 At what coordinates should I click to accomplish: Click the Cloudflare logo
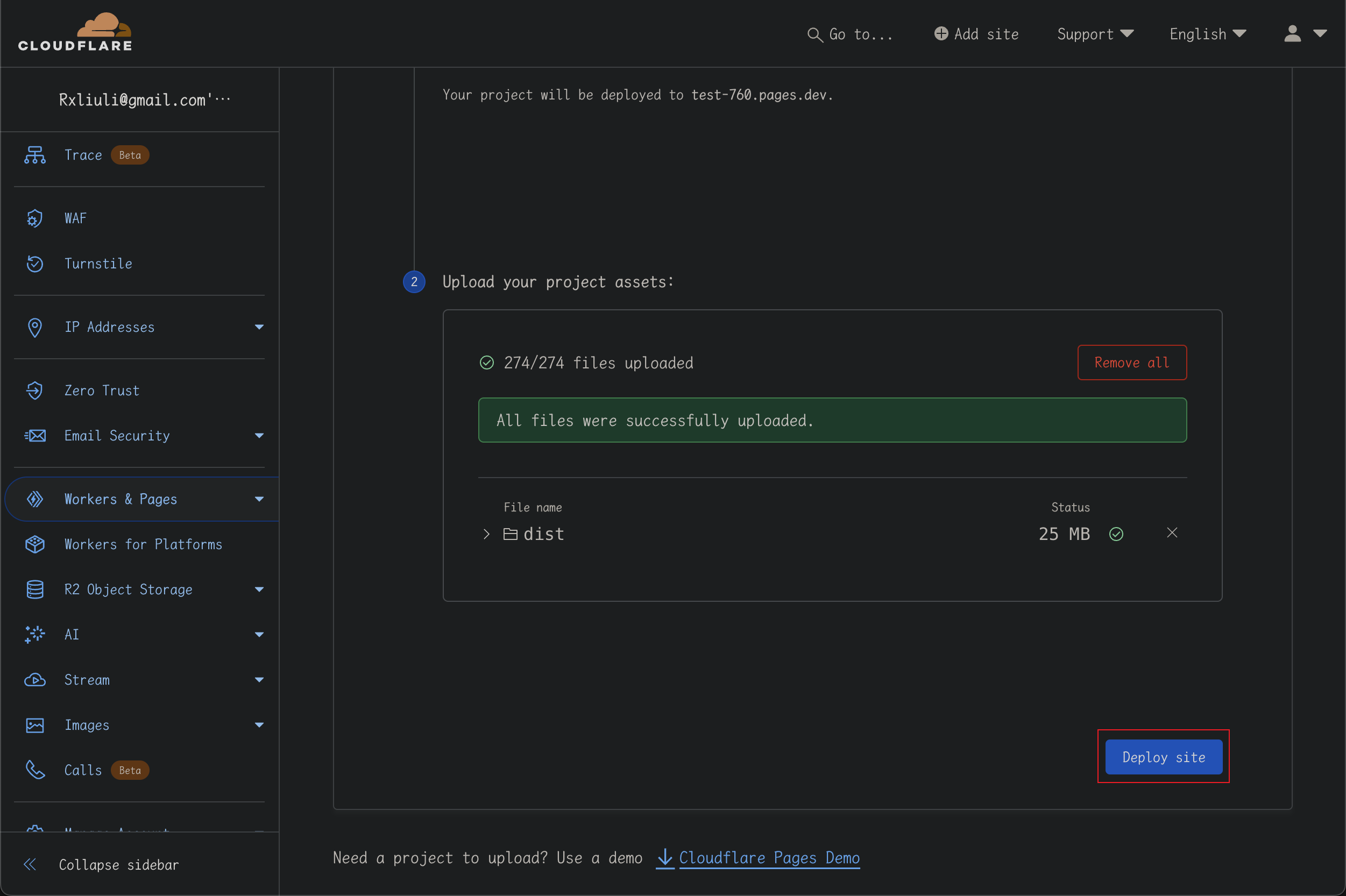[x=75, y=33]
